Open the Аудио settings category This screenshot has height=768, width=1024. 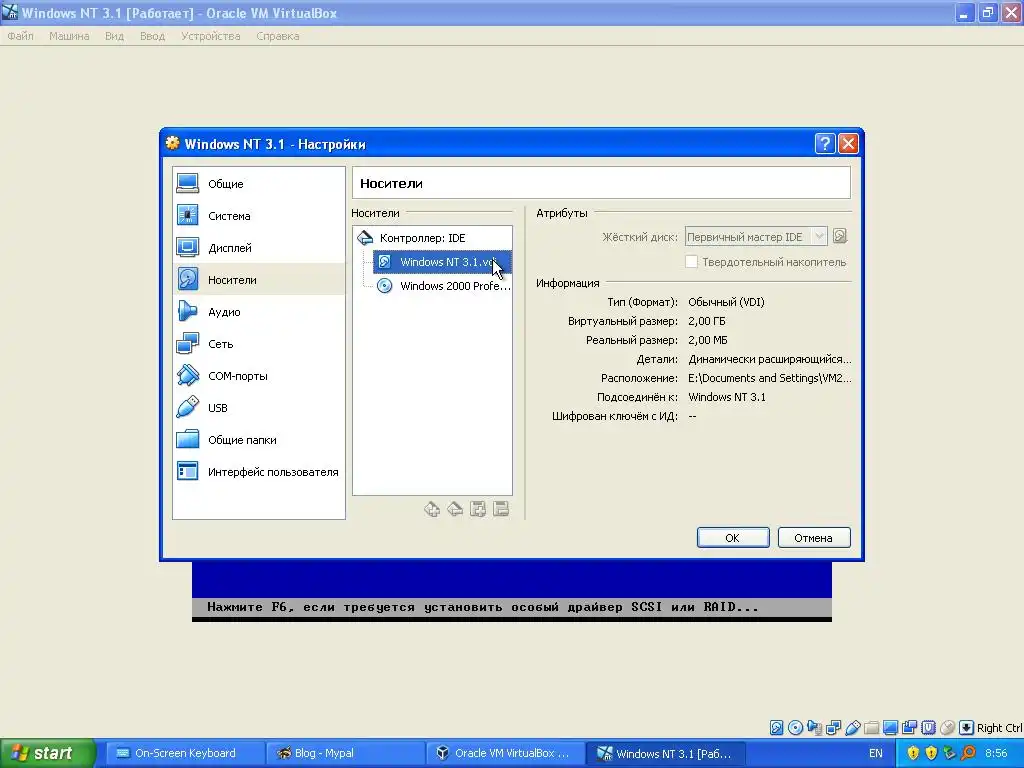[x=259, y=312]
